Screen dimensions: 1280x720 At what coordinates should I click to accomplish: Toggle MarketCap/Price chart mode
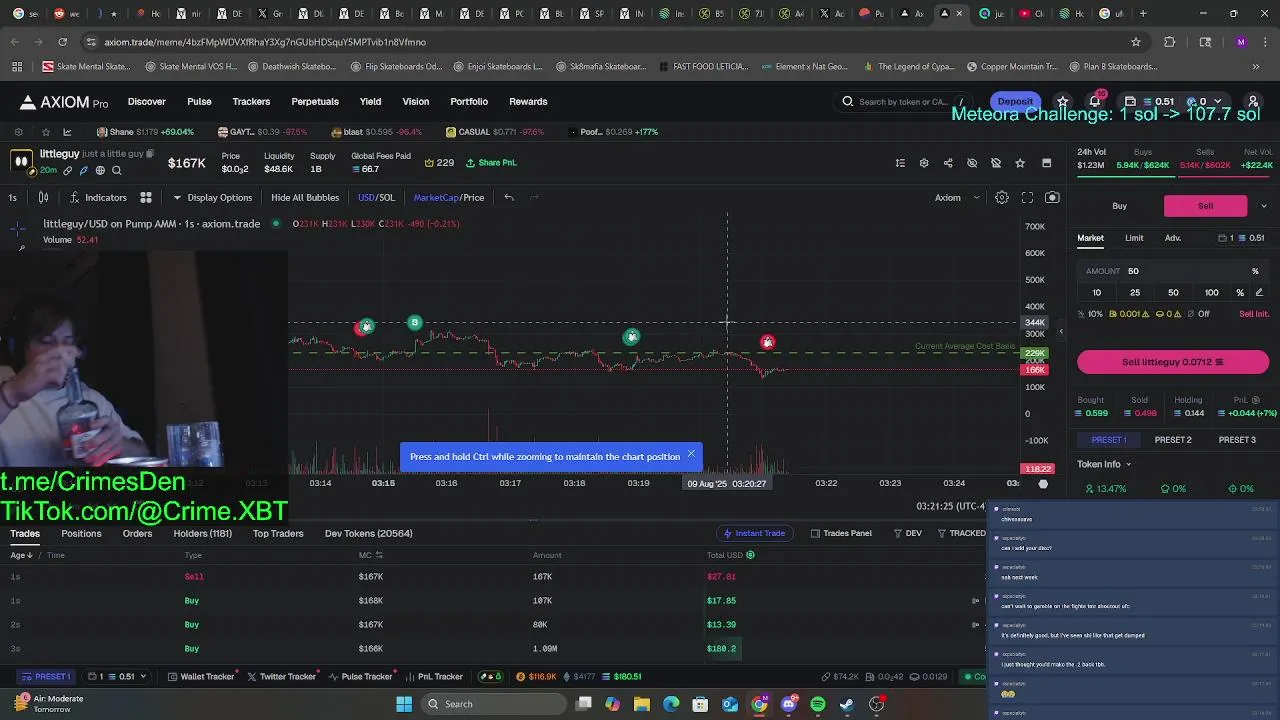coord(449,198)
